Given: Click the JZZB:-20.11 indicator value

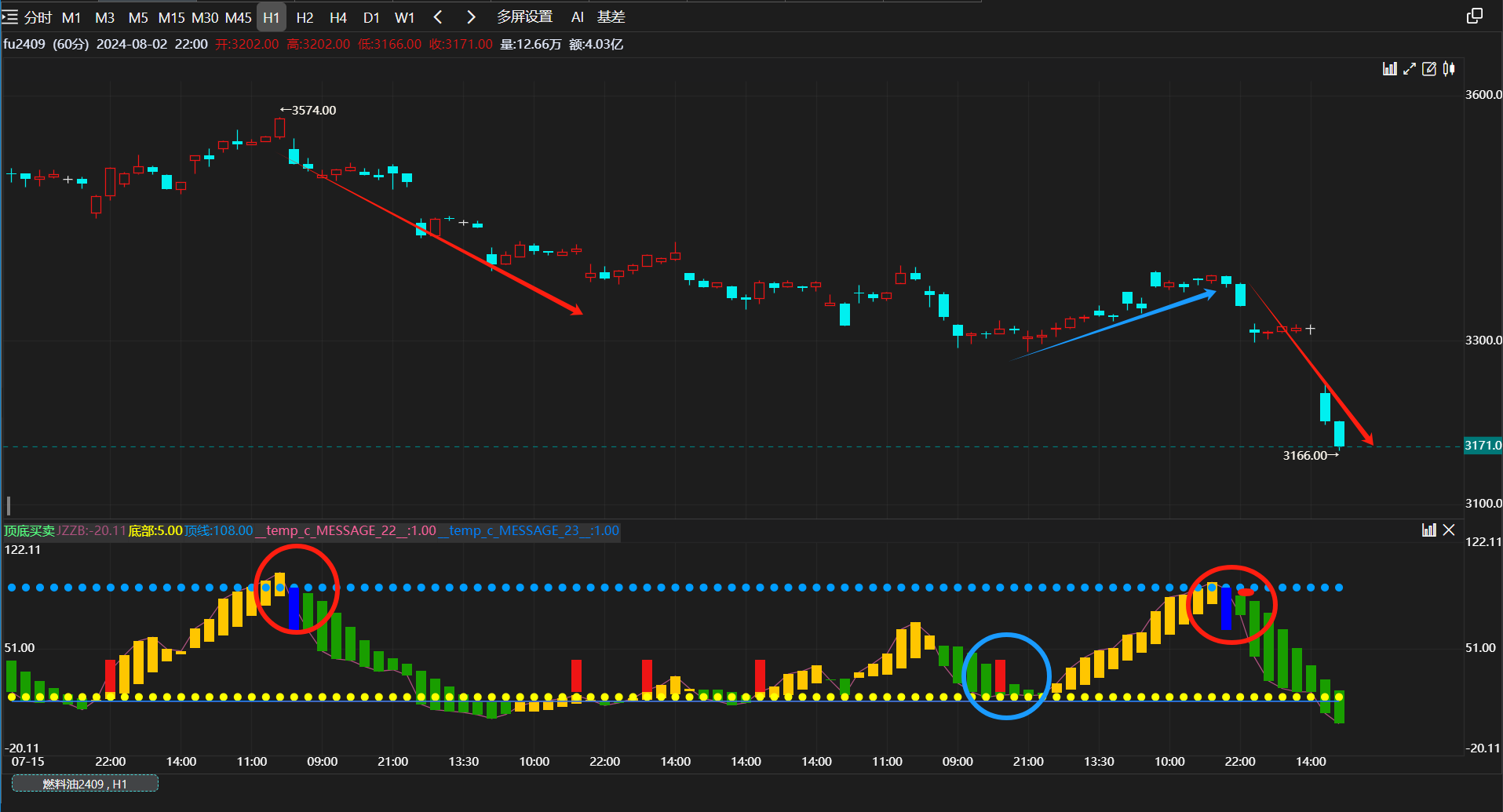Looking at the screenshot, I should [92, 531].
